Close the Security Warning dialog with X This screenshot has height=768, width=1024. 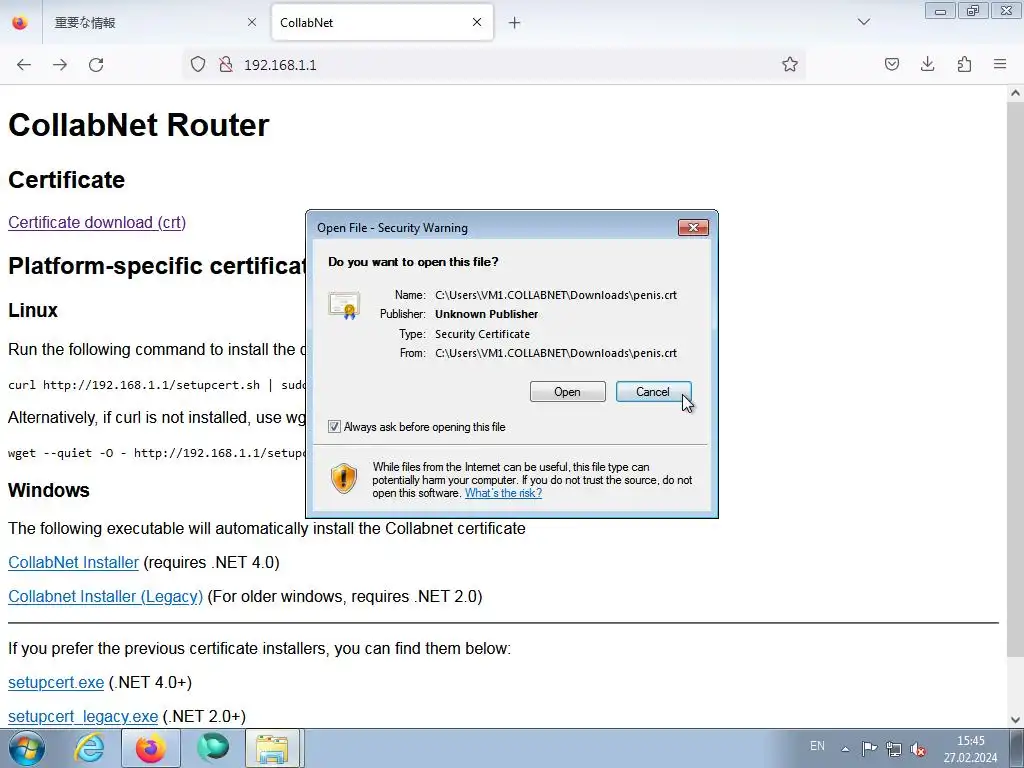coord(694,227)
